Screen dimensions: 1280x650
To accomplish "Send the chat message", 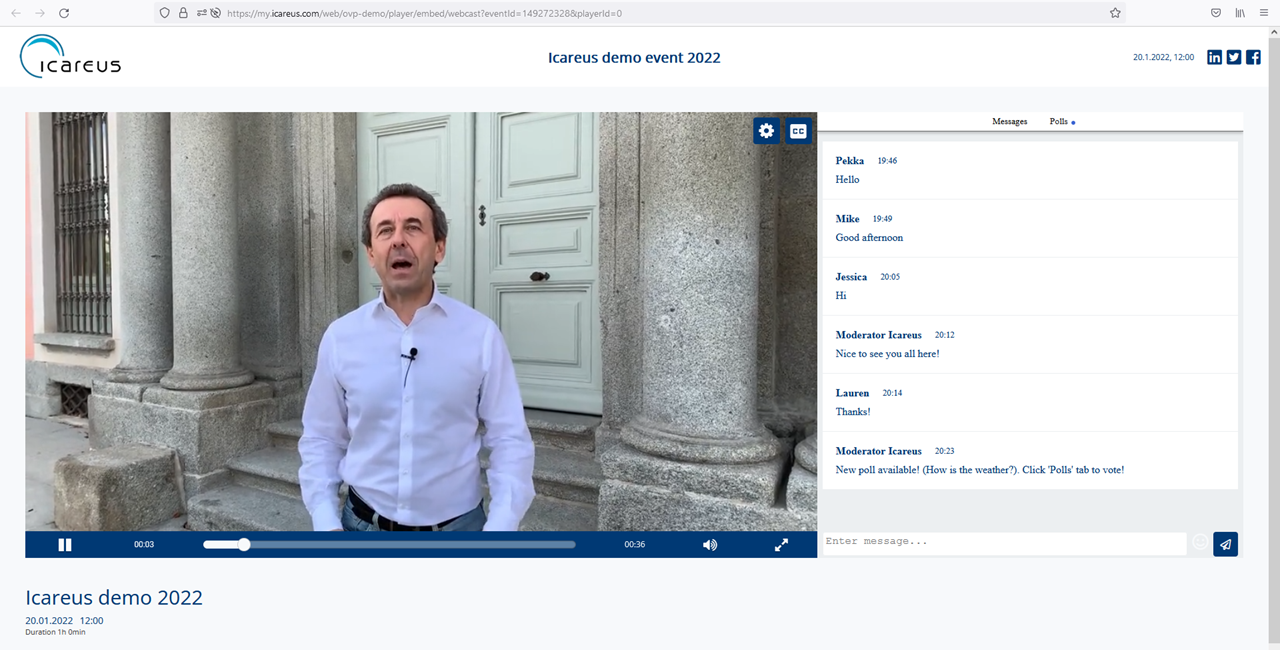I will point(1225,543).
